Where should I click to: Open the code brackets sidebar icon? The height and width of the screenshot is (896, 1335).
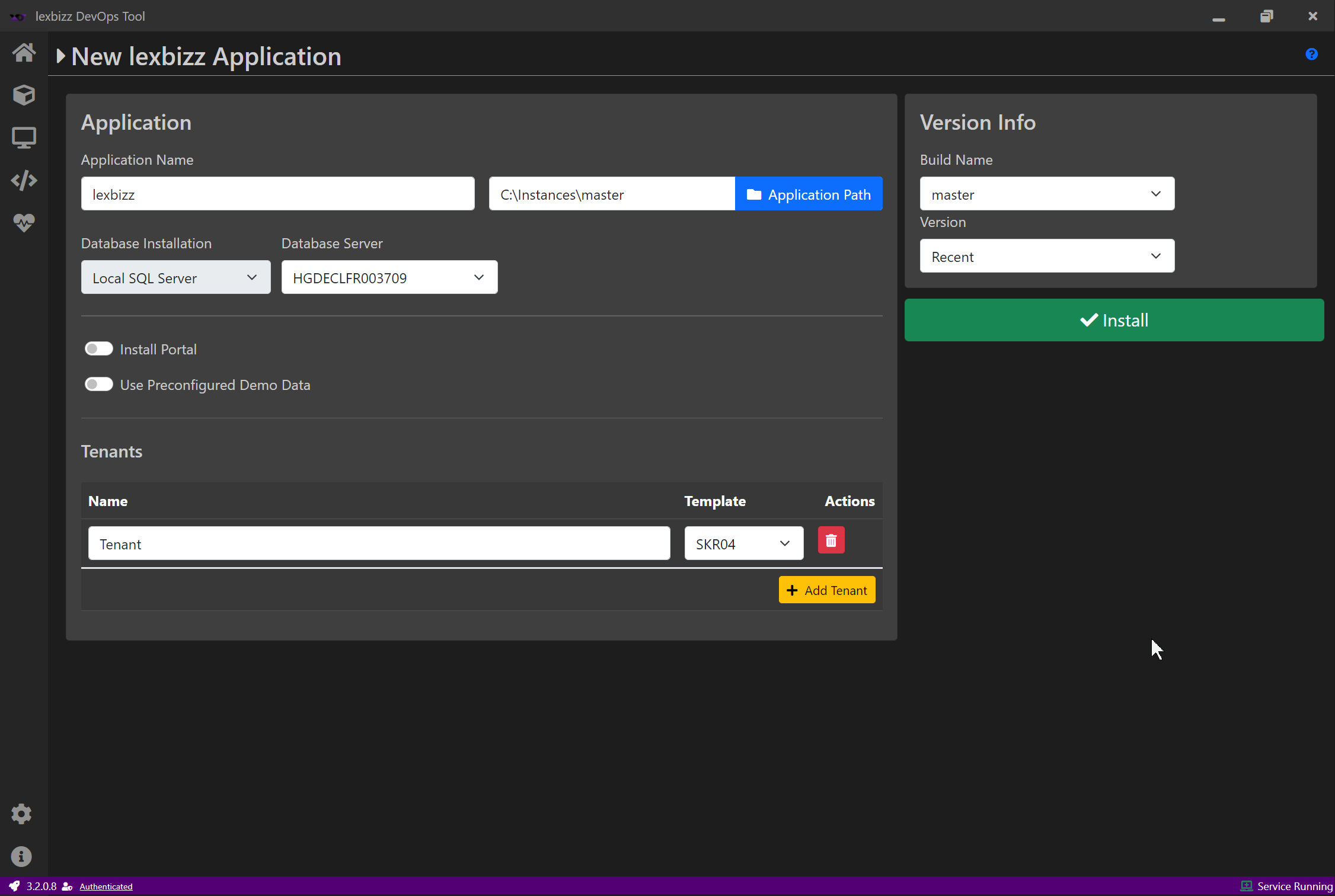tap(24, 180)
